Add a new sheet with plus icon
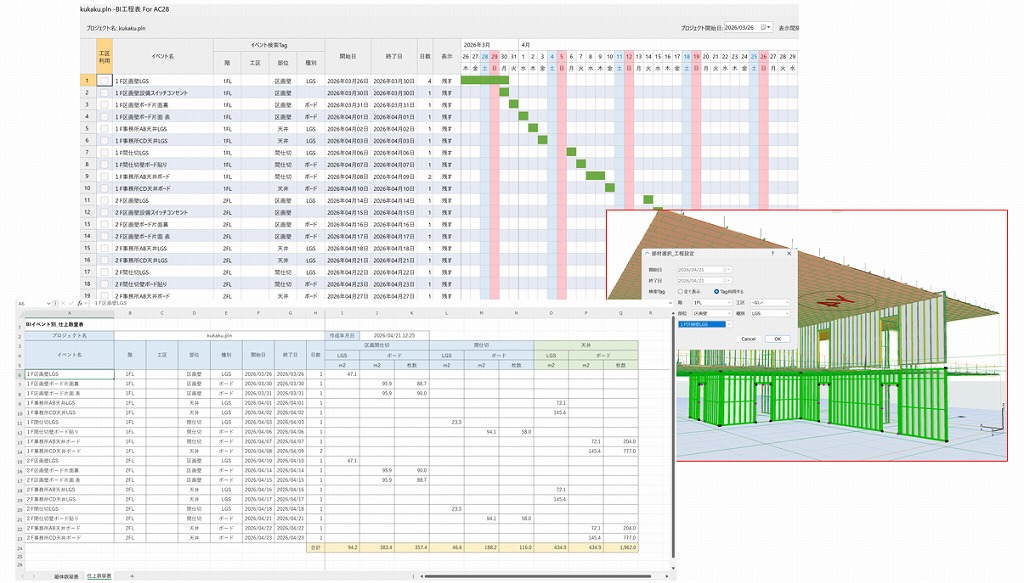1024x583 pixels. 132,576
